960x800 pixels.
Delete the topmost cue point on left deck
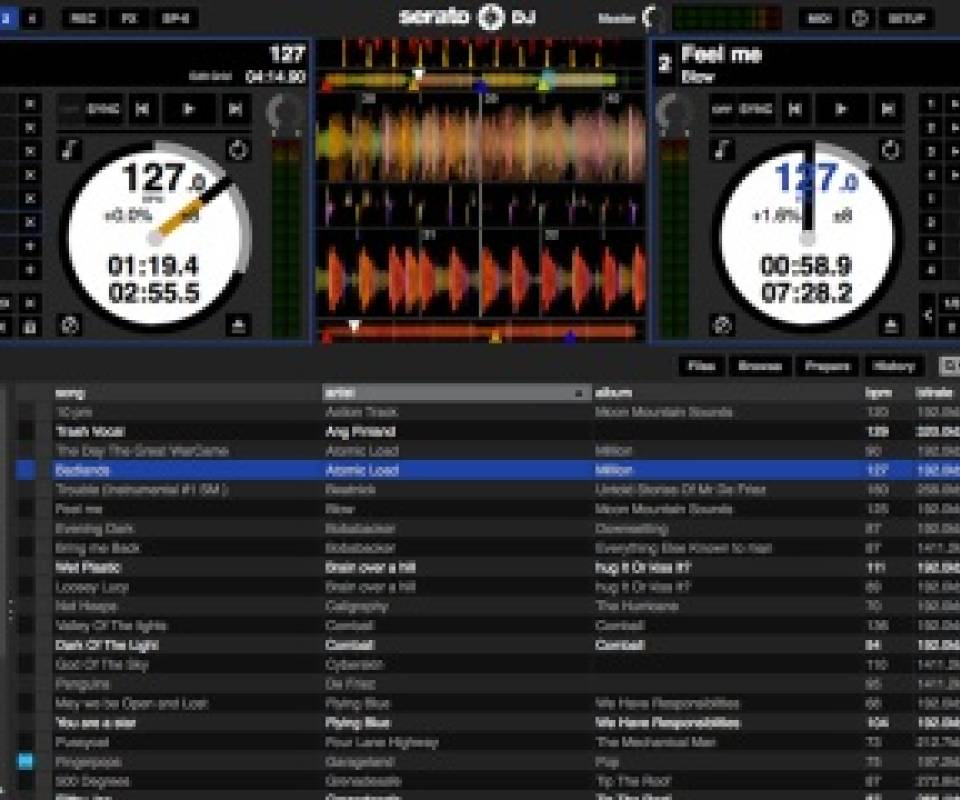[x=29, y=104]
